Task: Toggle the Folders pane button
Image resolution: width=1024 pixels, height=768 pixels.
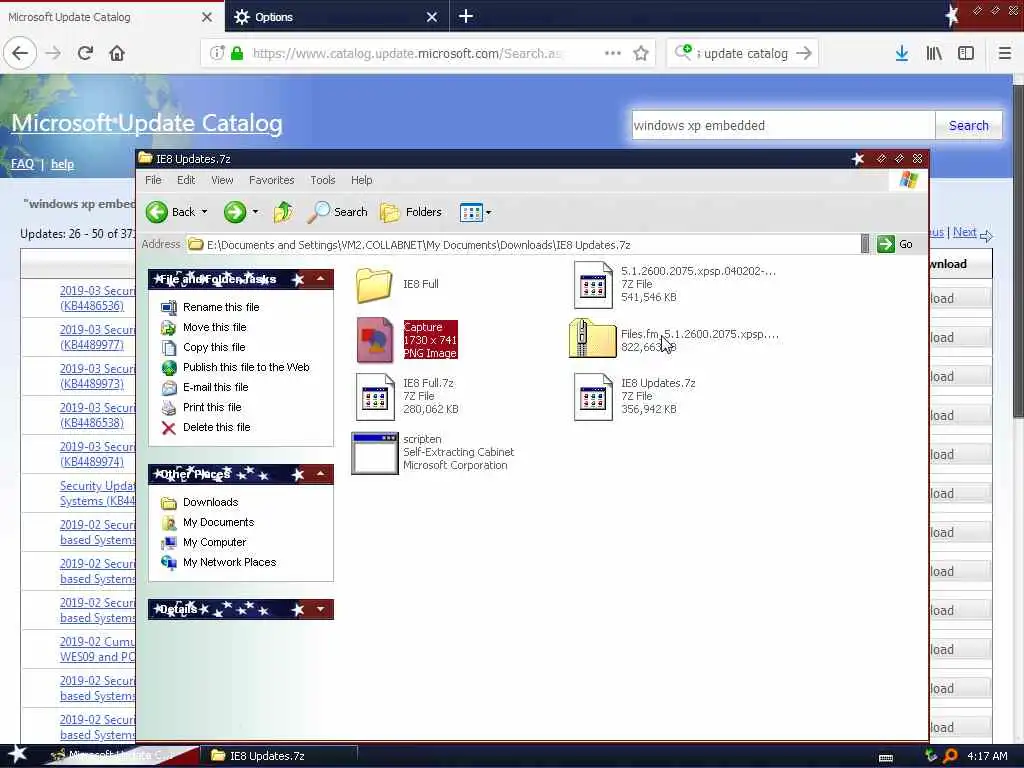Action: coord(411,212)
